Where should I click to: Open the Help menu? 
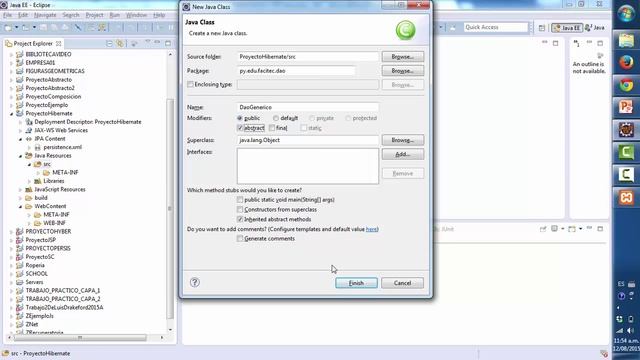[x=159, y=15]
